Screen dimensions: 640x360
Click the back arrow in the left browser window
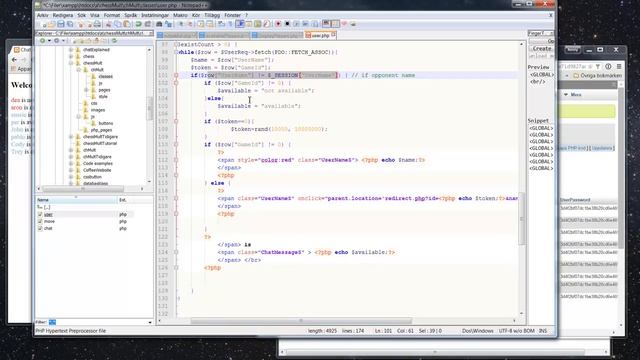point(15,60)
